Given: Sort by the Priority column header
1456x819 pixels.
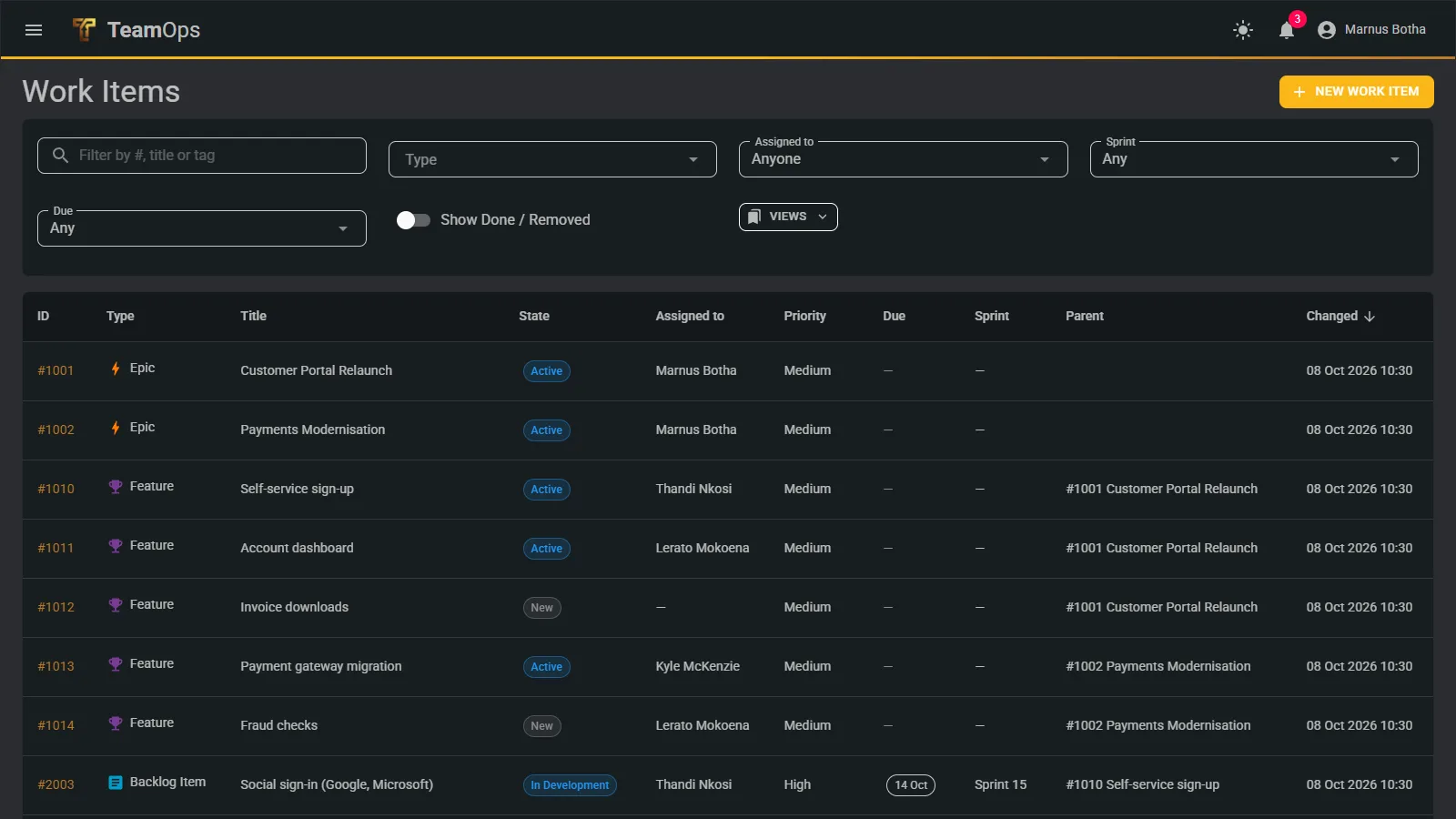Looking at the screenshot, I should coord(805,316).
